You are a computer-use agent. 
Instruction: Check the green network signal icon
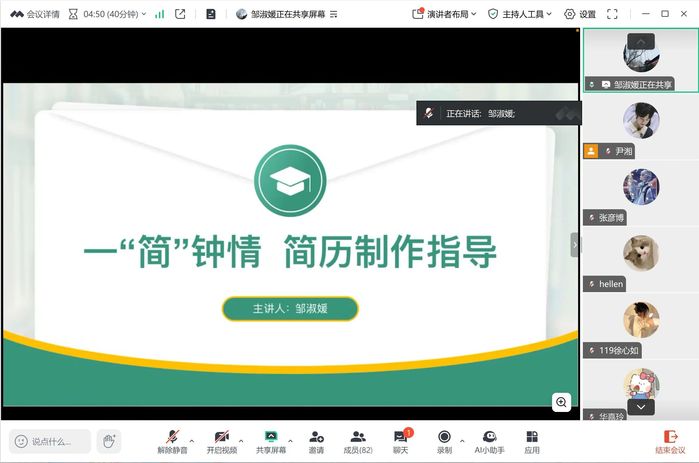(159, 14)
